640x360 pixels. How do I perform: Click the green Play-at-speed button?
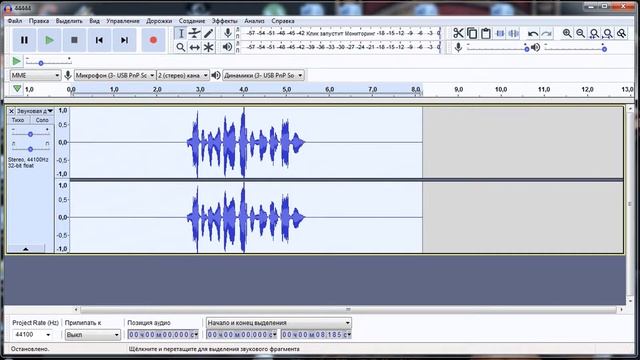click(x=16, y=61)
